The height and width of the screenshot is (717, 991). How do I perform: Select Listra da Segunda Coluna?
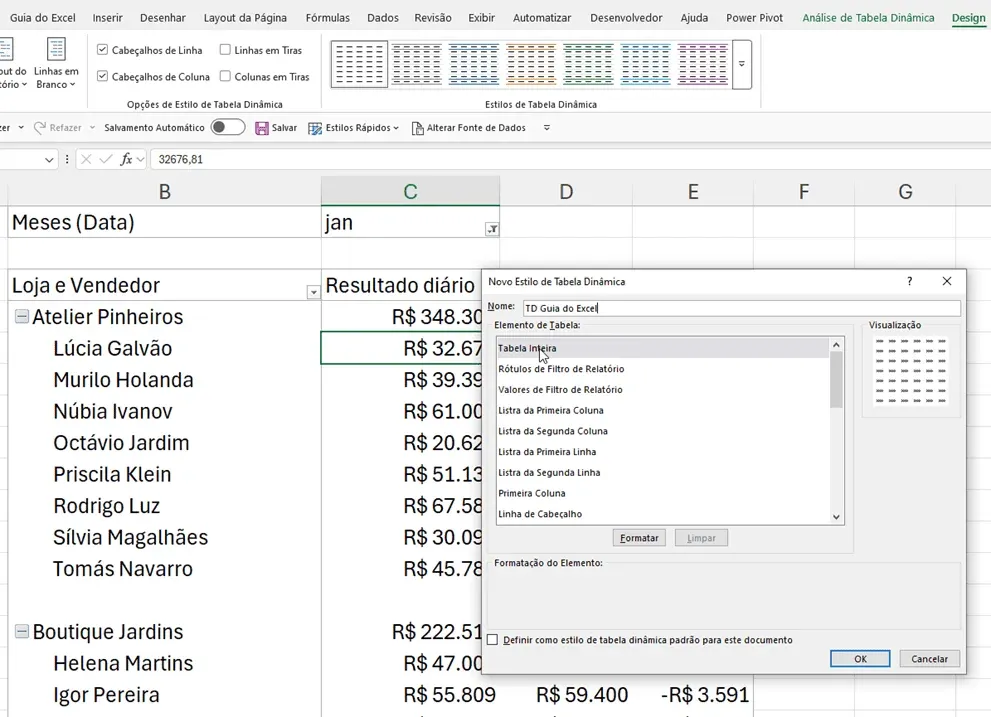(x=662, y=431)
